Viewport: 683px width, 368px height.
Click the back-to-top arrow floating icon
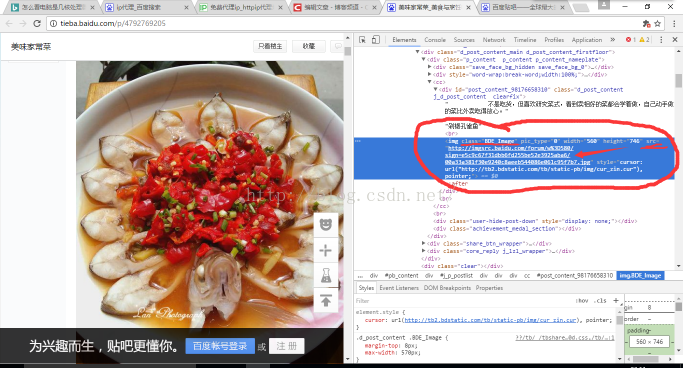[326, 300]
